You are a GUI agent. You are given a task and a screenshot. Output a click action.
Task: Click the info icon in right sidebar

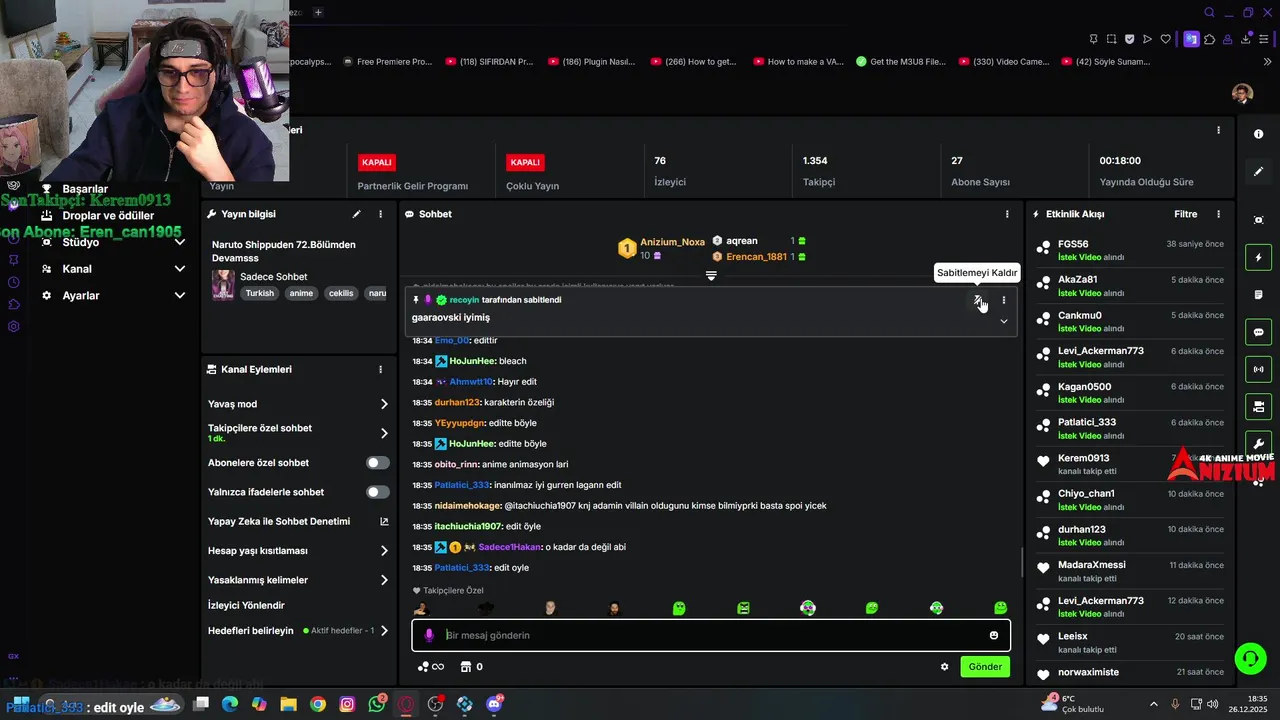pyautogui.click(x=1258, y=134)
